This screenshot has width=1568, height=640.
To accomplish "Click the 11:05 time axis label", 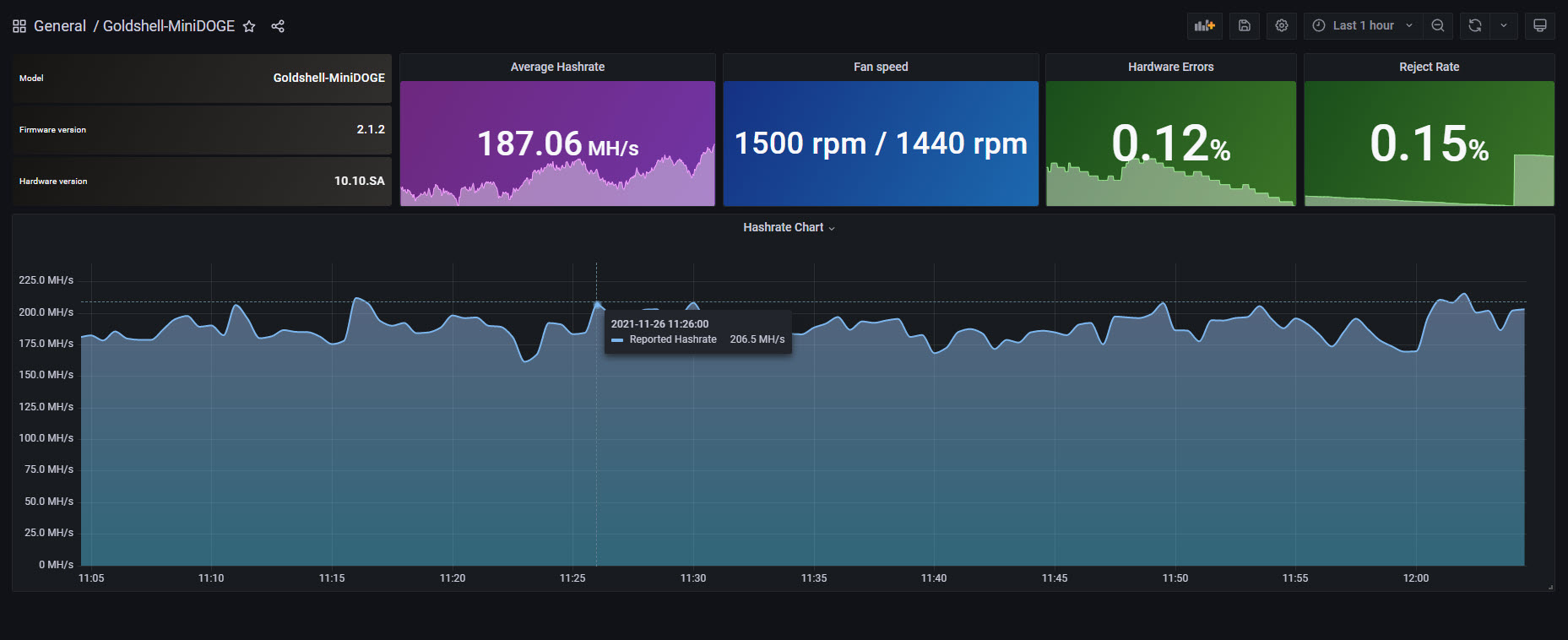I will click(x=91, y=578).
